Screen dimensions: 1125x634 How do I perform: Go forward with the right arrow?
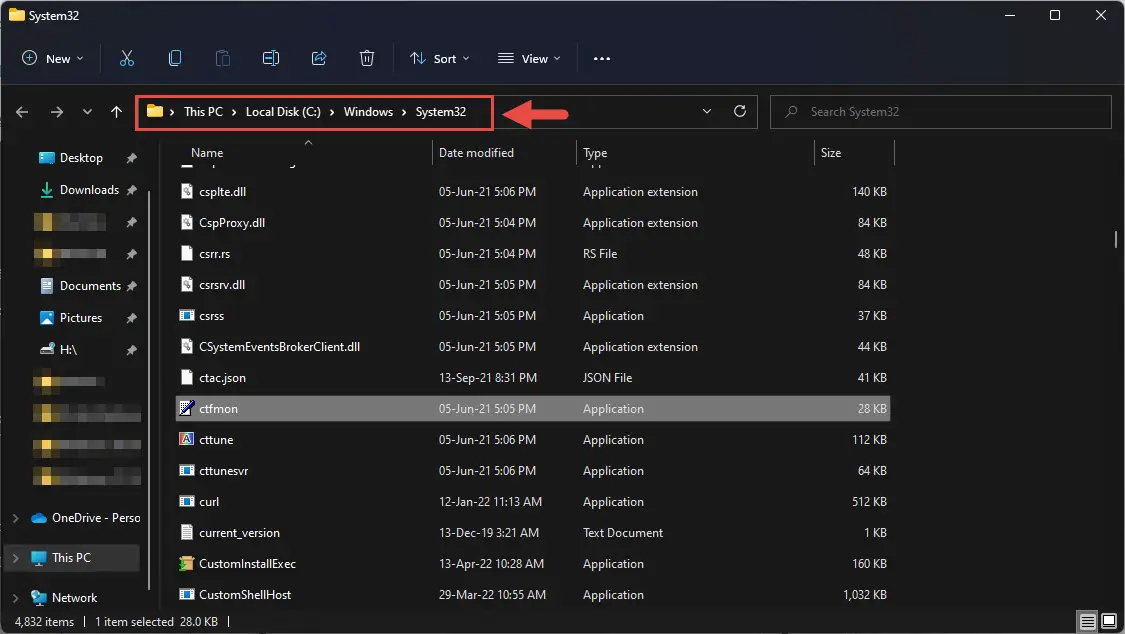click(x=57, y=112)
